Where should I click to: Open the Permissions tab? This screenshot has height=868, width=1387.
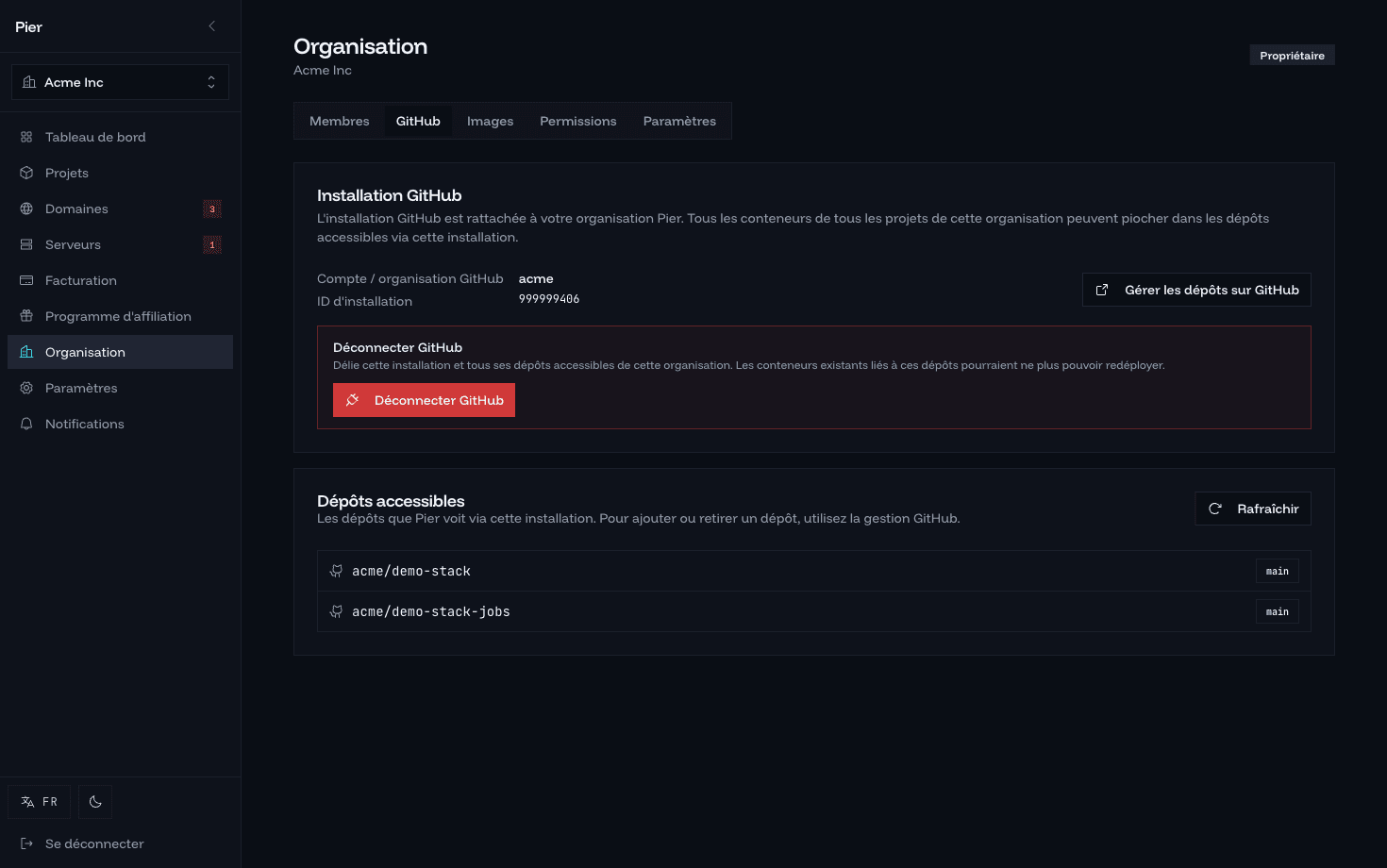[x=578, y=121]
